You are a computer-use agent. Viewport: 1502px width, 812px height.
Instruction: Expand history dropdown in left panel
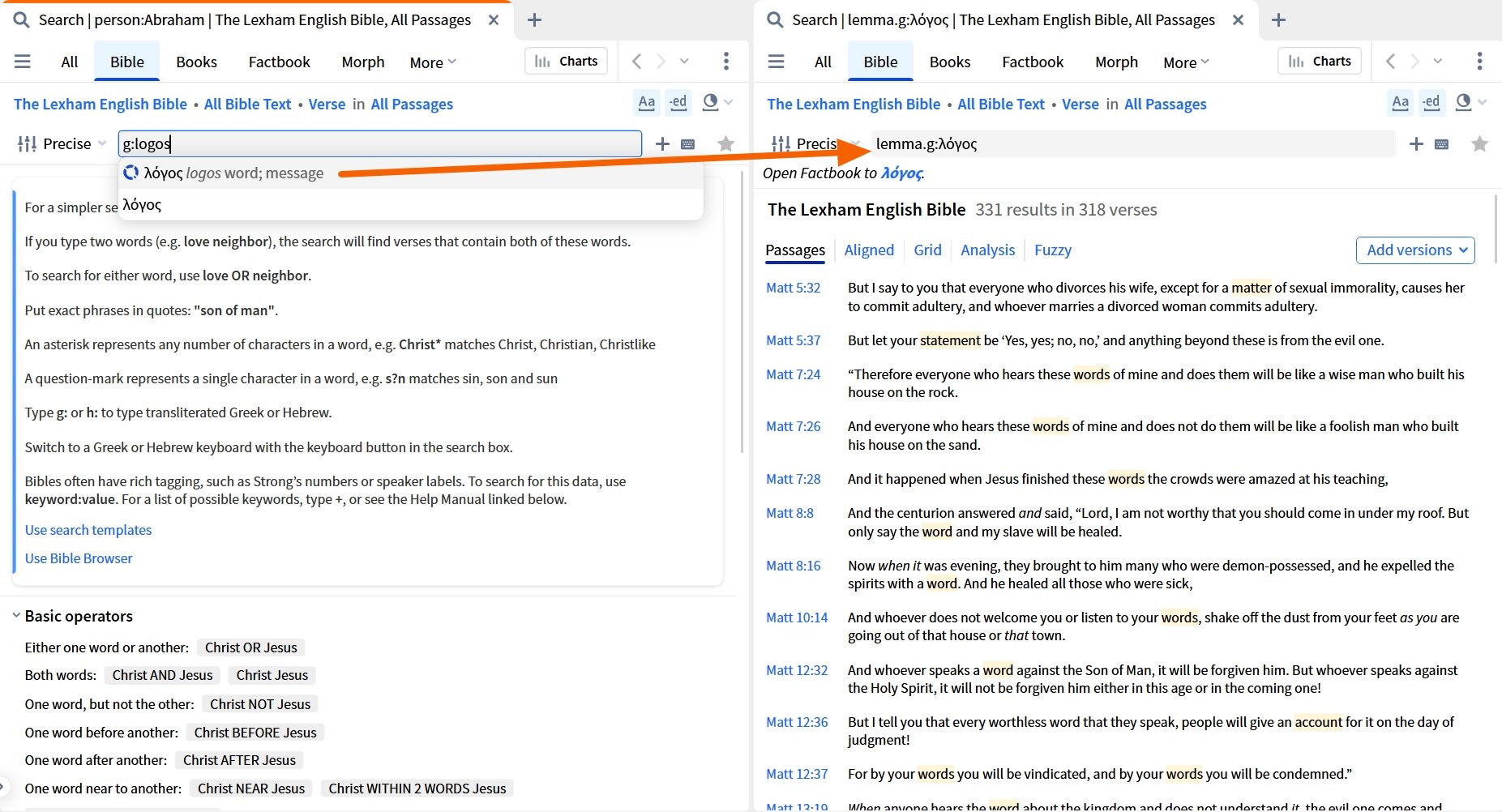pyautogui.click(x=684, y=62)
